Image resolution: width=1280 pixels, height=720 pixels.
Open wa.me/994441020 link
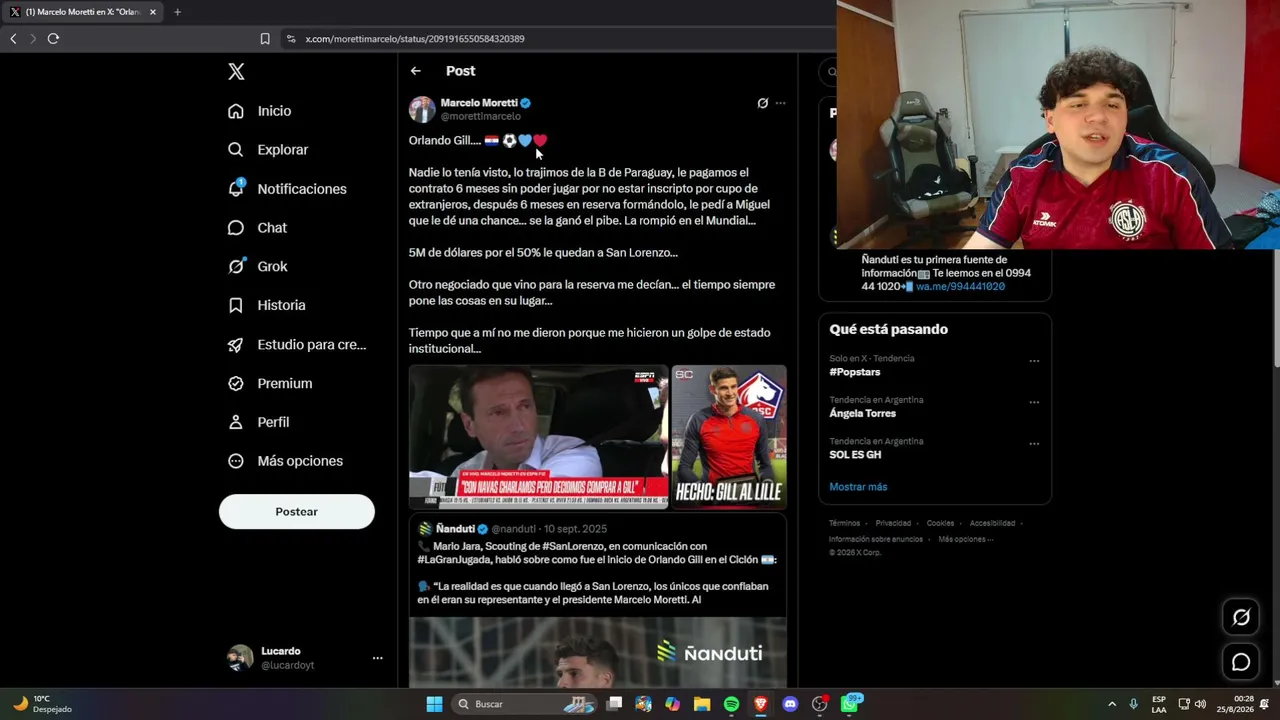pos(960,286)
